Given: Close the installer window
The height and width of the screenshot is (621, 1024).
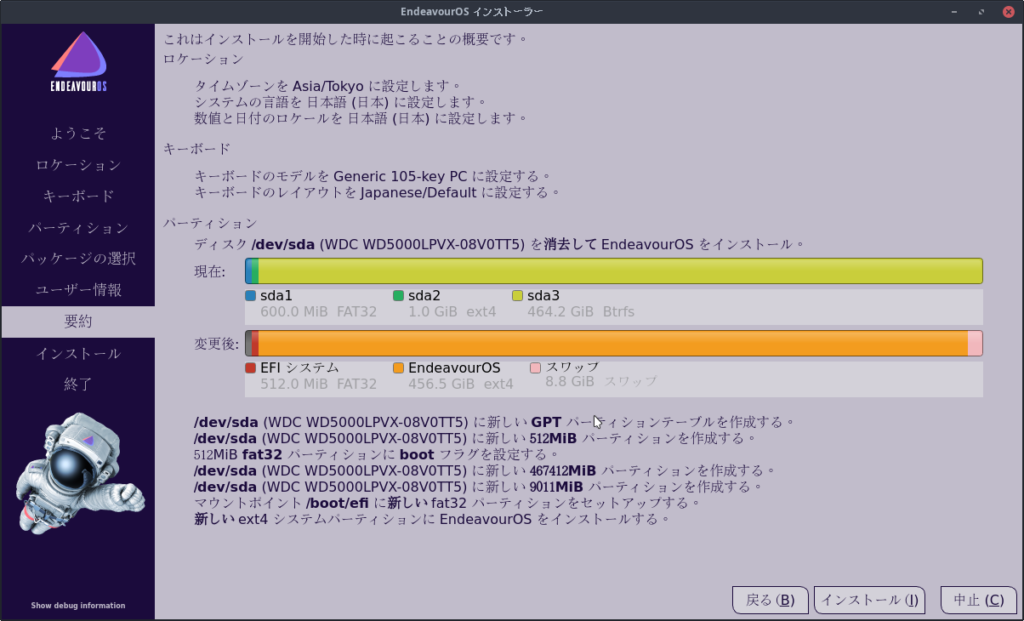Looking at the screenshot, I should point(1007,11).
